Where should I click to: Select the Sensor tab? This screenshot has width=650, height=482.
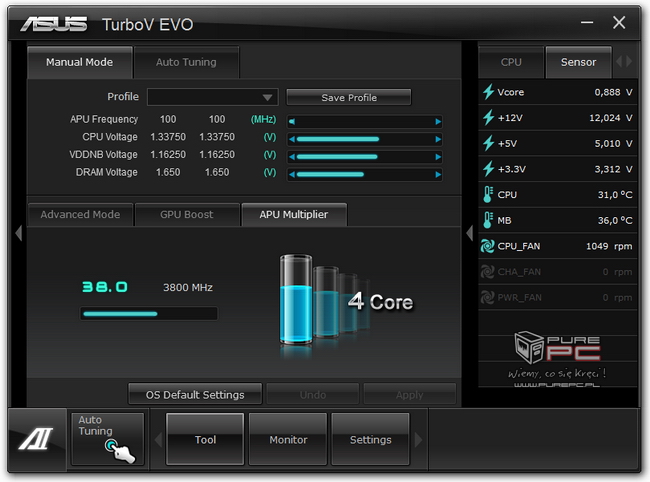coord(578,62)
